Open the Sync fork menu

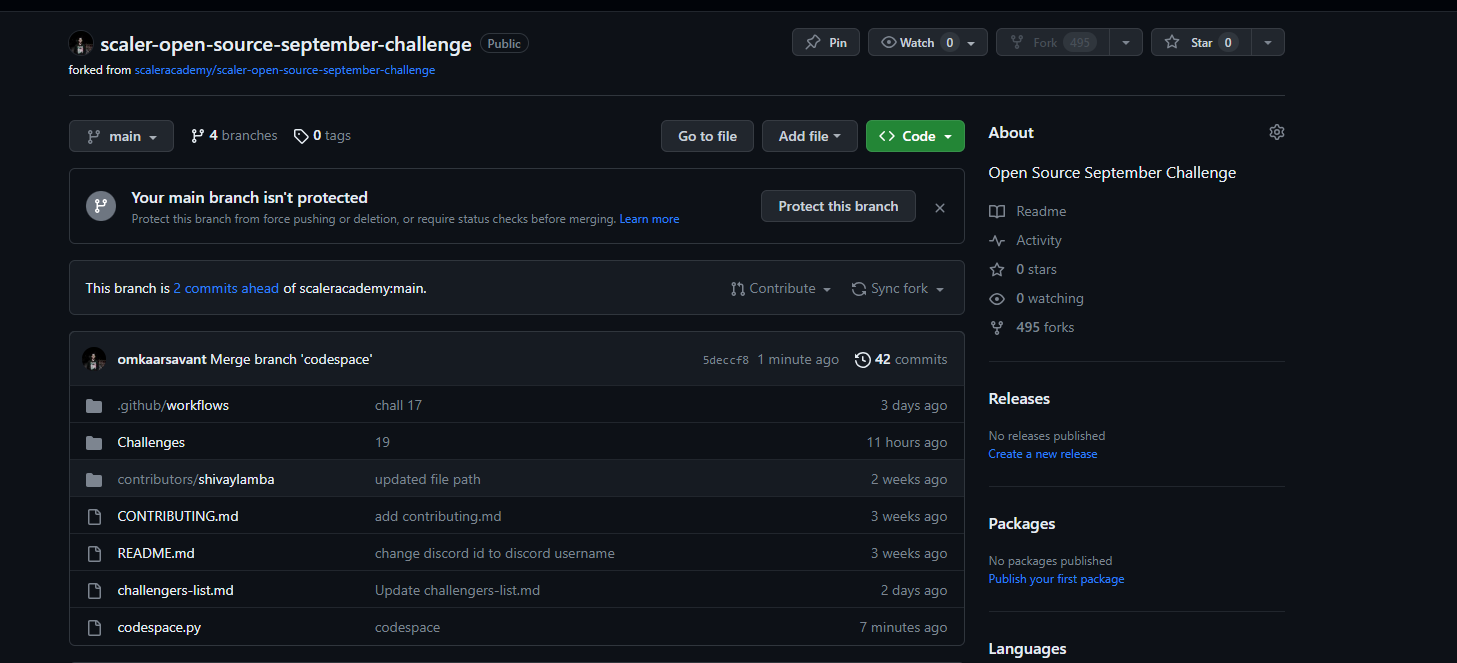[897, 288]
